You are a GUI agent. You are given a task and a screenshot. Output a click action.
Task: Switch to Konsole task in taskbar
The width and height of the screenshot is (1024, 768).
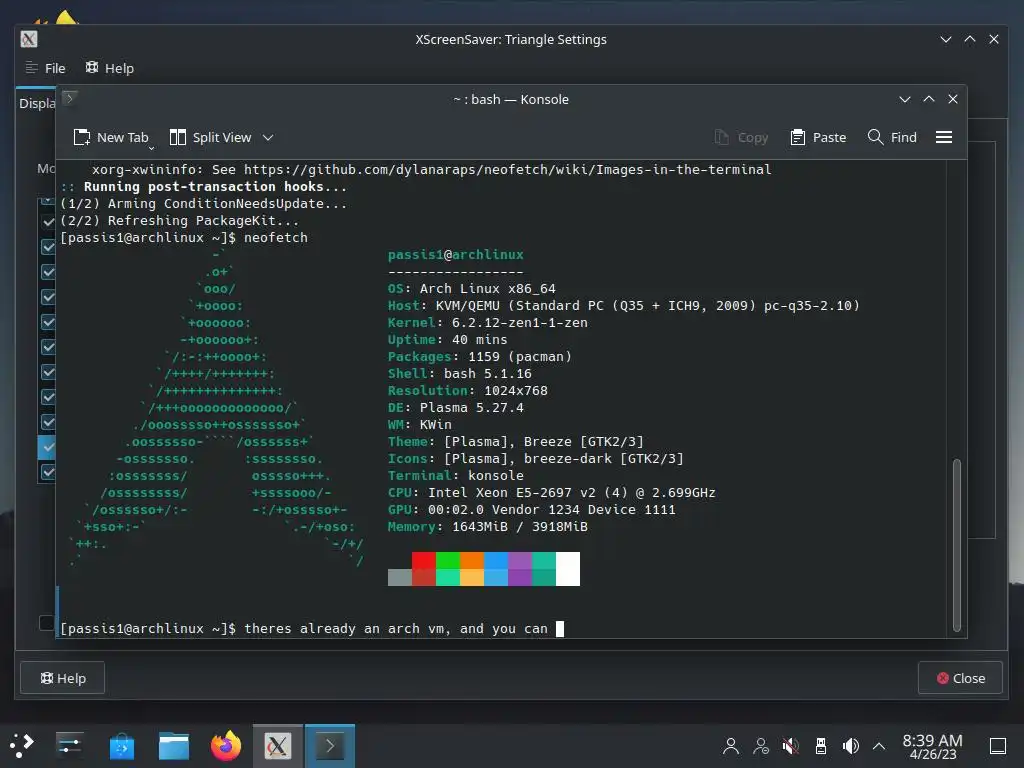[x=330, y=746]
